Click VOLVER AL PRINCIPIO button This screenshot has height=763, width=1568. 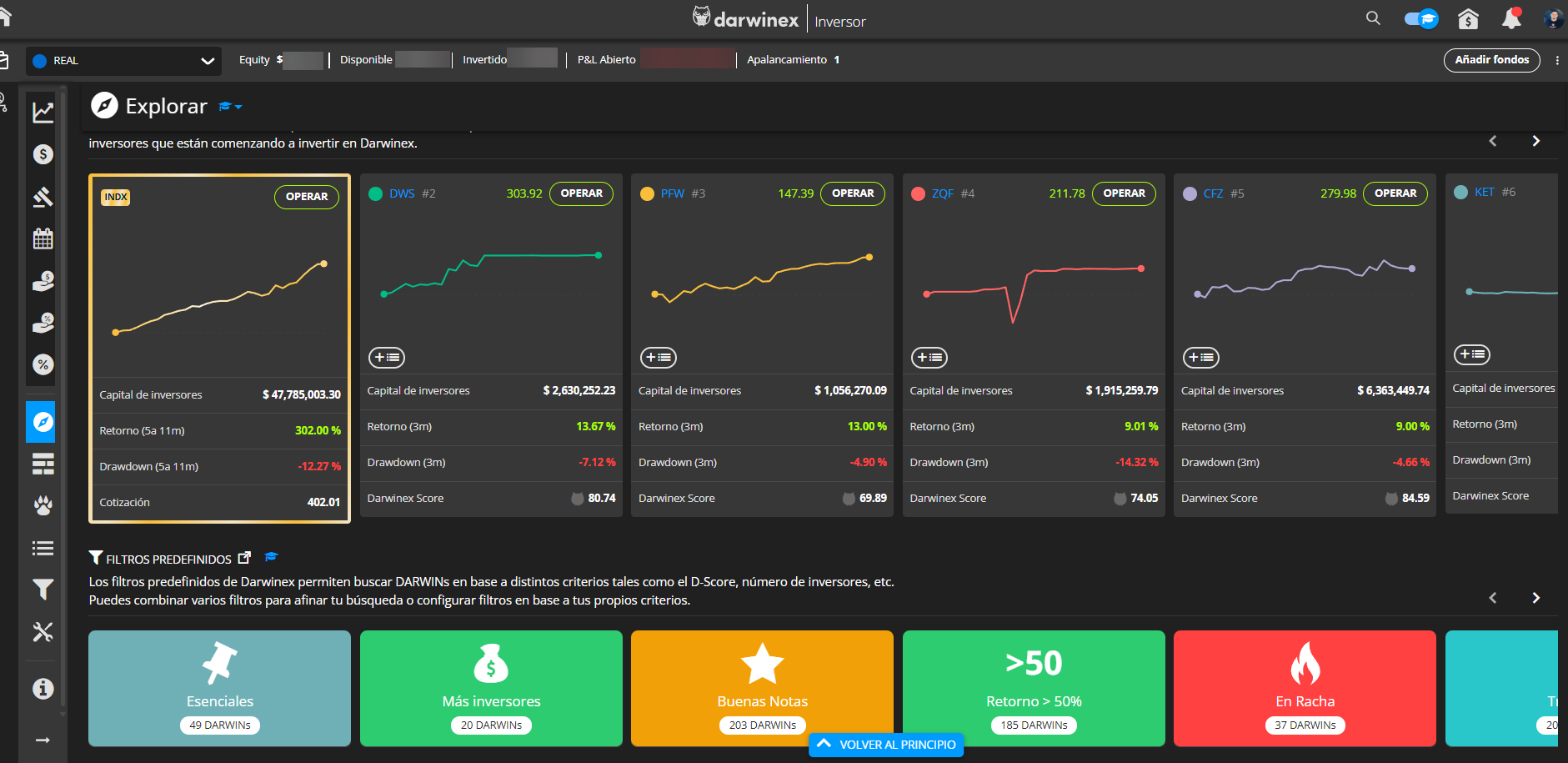coord(886,745)
